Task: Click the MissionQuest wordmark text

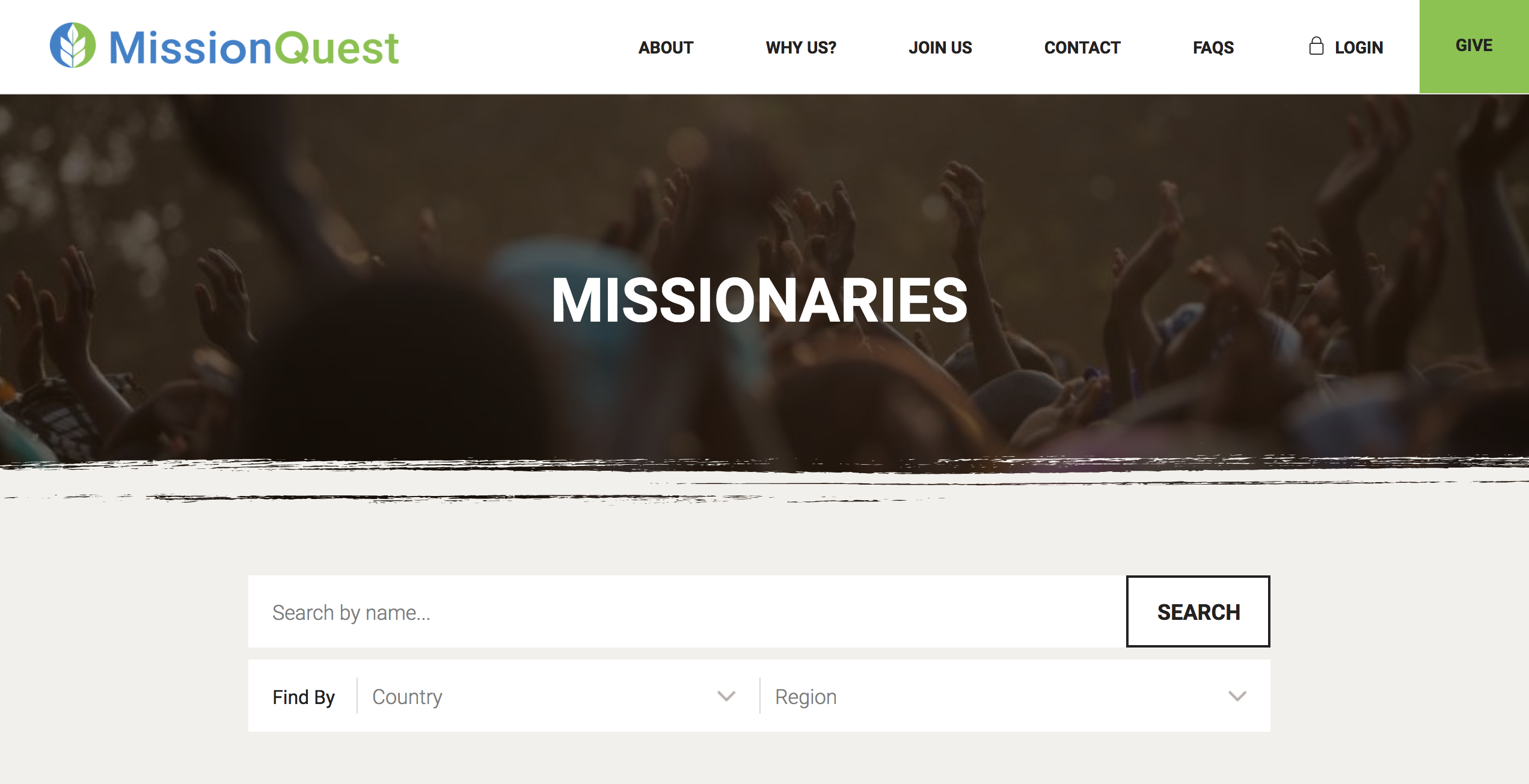Action: click(254, 47)
